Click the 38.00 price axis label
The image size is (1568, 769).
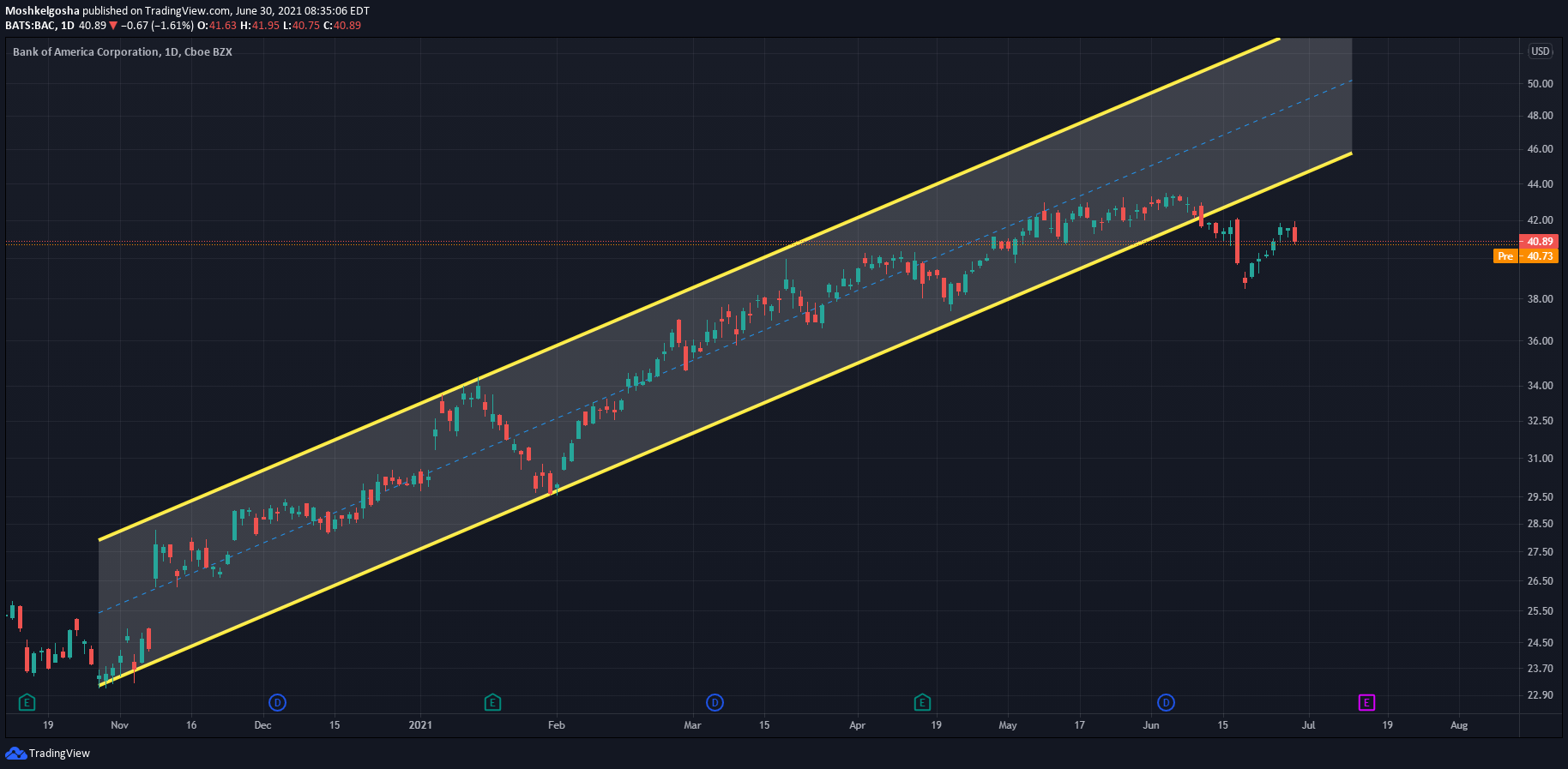[x=1540, y=299]
